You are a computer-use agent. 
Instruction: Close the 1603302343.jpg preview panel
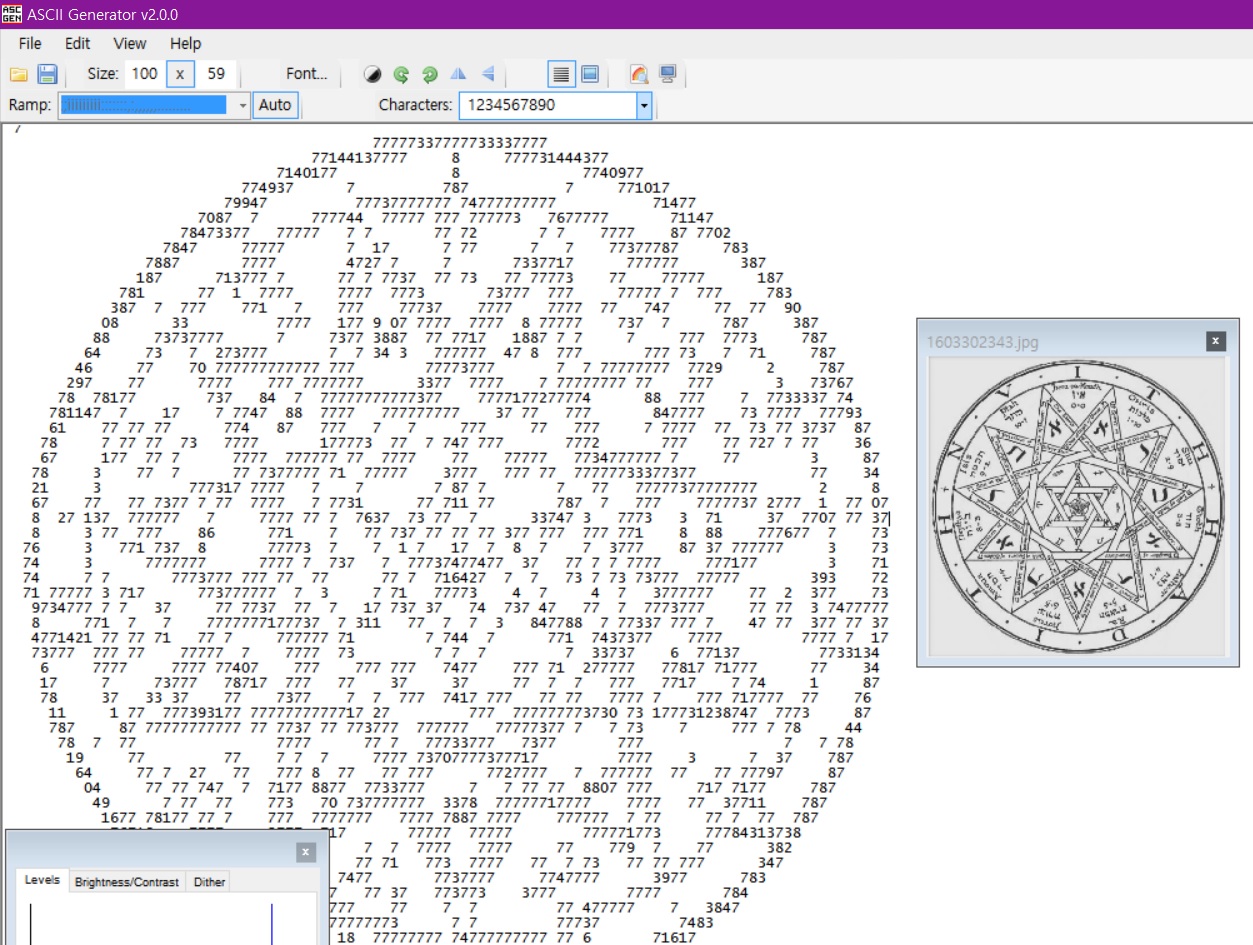pos(1216,341)
